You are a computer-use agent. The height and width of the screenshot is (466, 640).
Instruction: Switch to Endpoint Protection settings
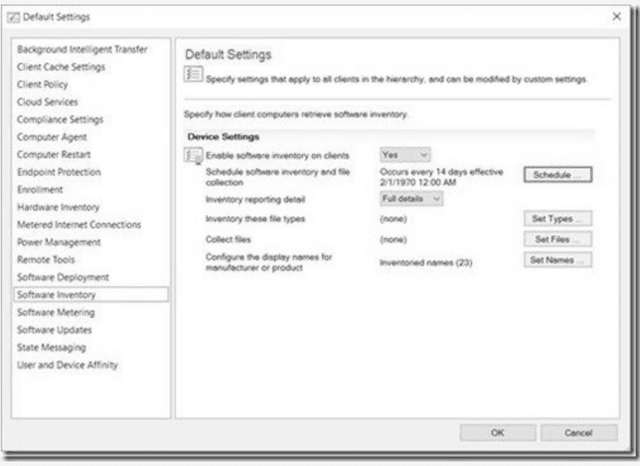tap(59, 172)
